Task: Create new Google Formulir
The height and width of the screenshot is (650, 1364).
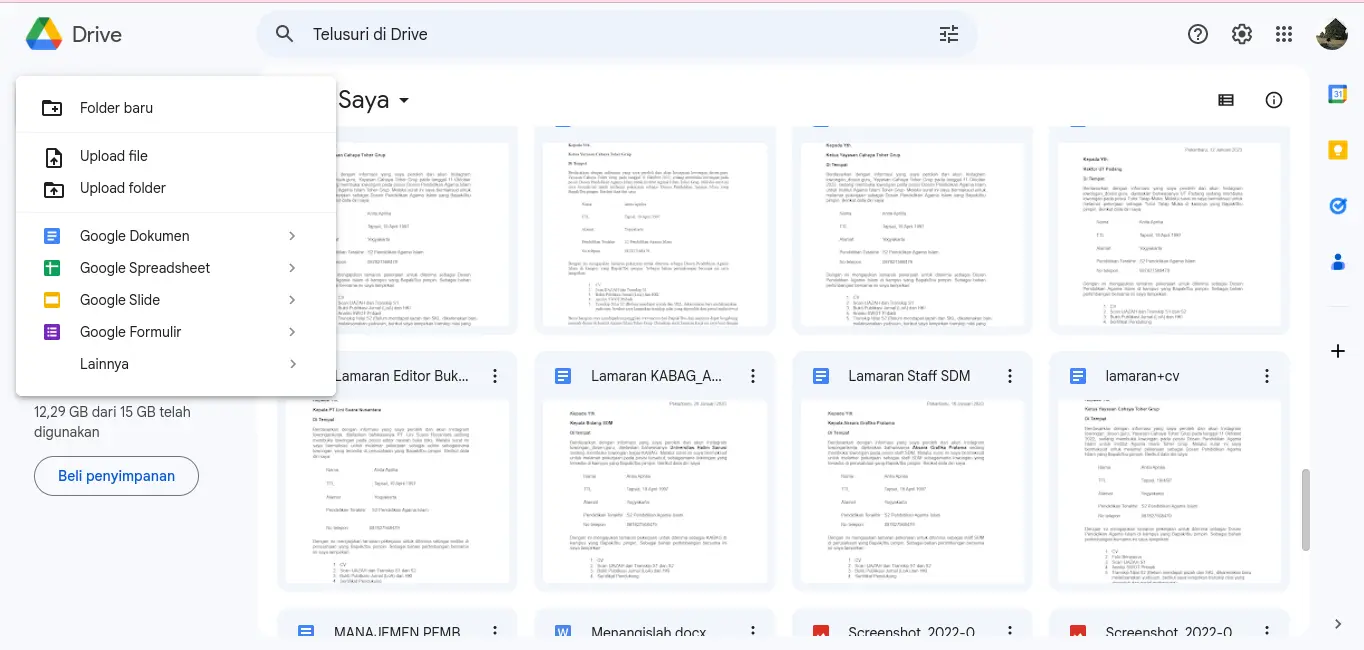Action: click(176, 332)
